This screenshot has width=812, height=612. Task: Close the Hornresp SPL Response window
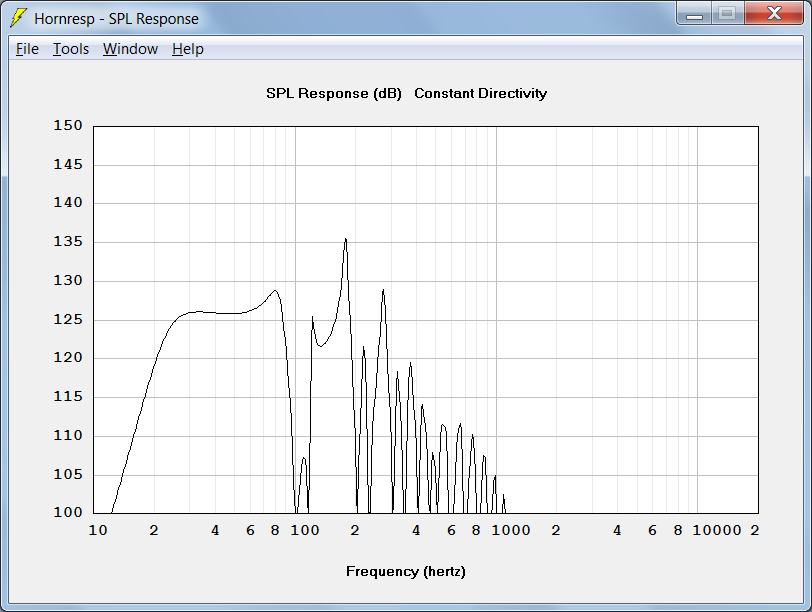click(774, 14)
